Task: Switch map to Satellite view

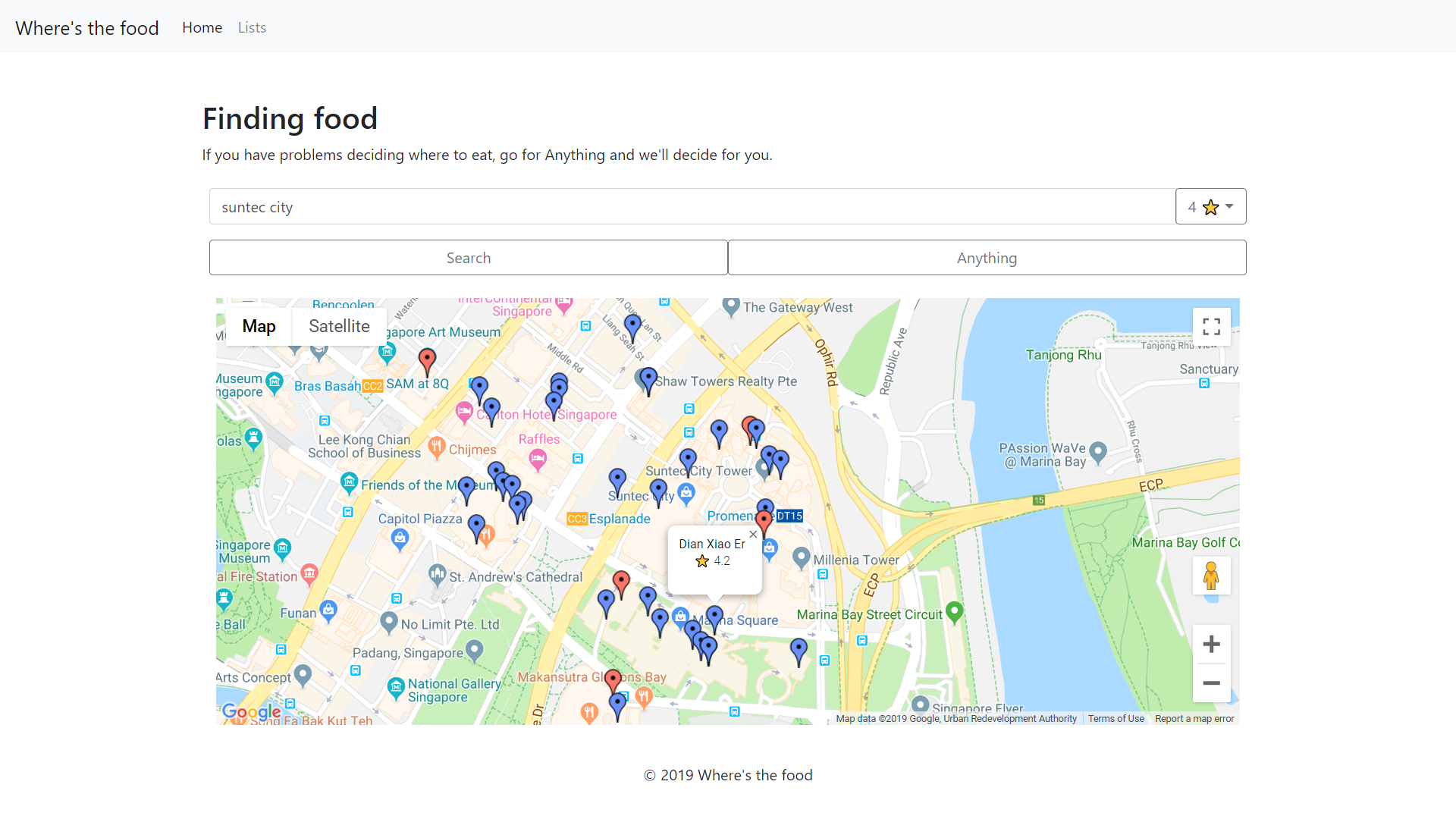Action: [x=339, y=326]
